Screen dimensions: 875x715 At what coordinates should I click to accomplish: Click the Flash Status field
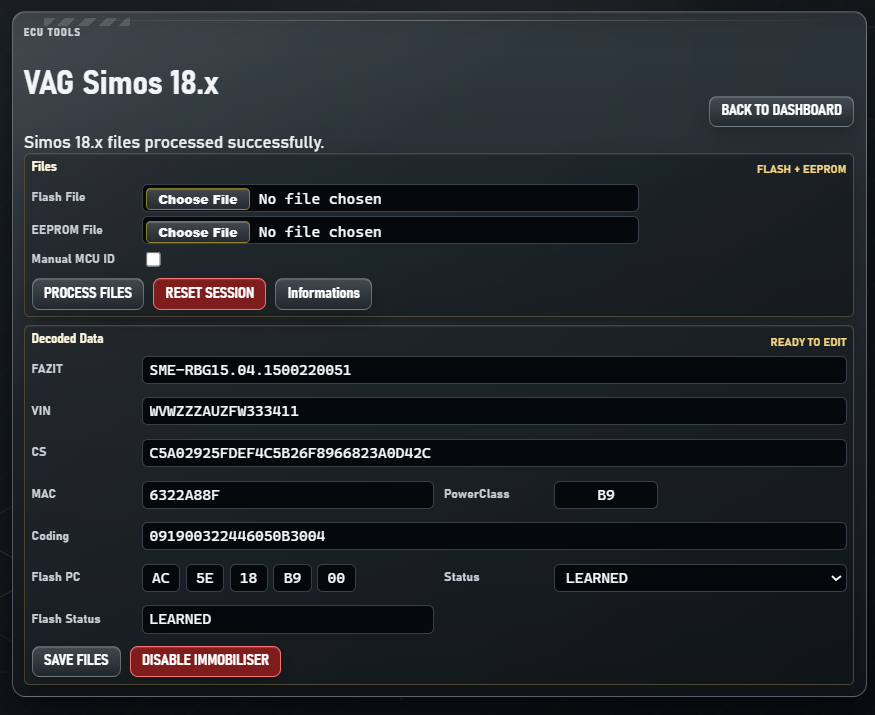(x=287, y=620)
